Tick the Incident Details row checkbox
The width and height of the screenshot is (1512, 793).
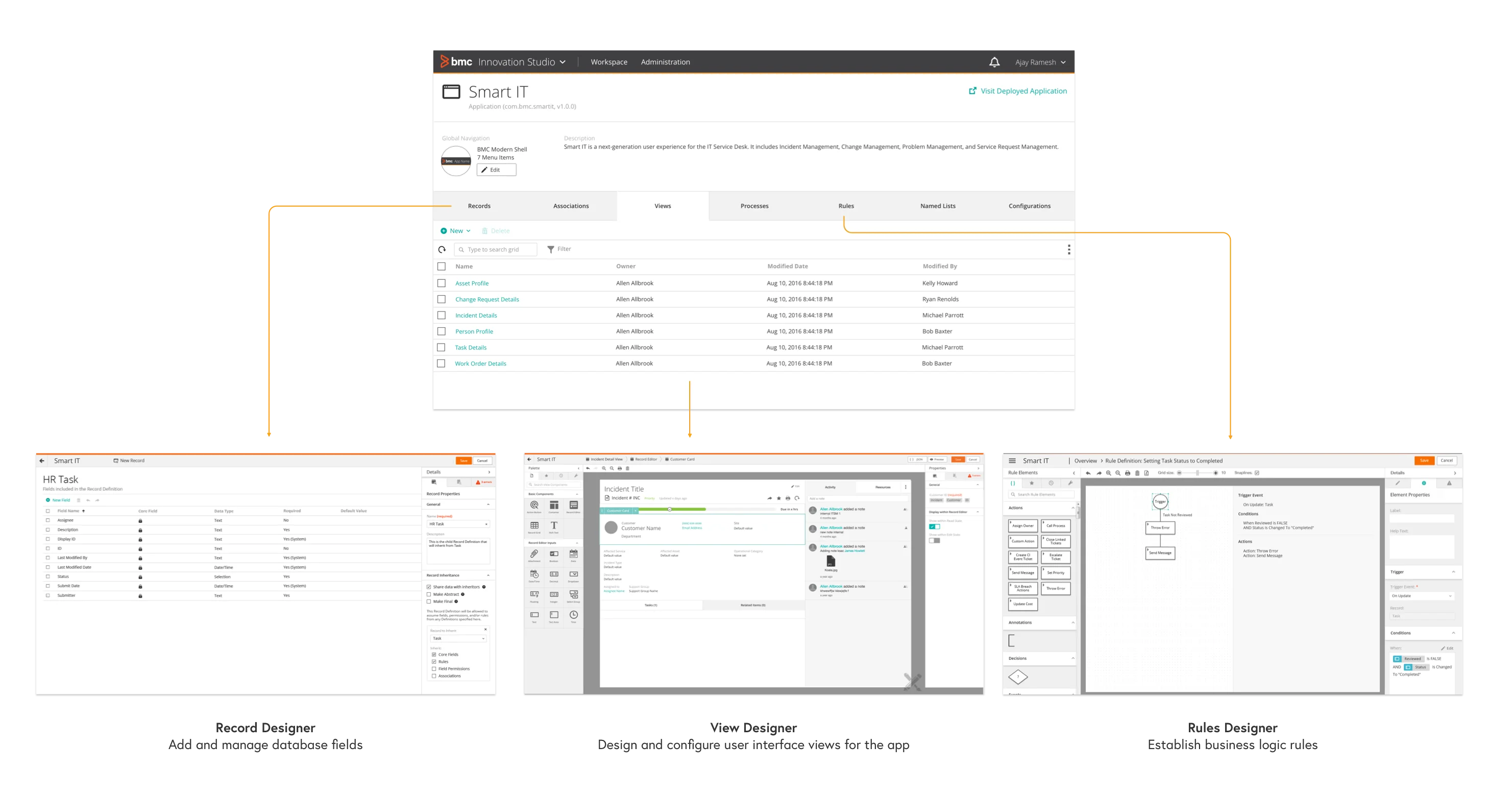(442, 316)
